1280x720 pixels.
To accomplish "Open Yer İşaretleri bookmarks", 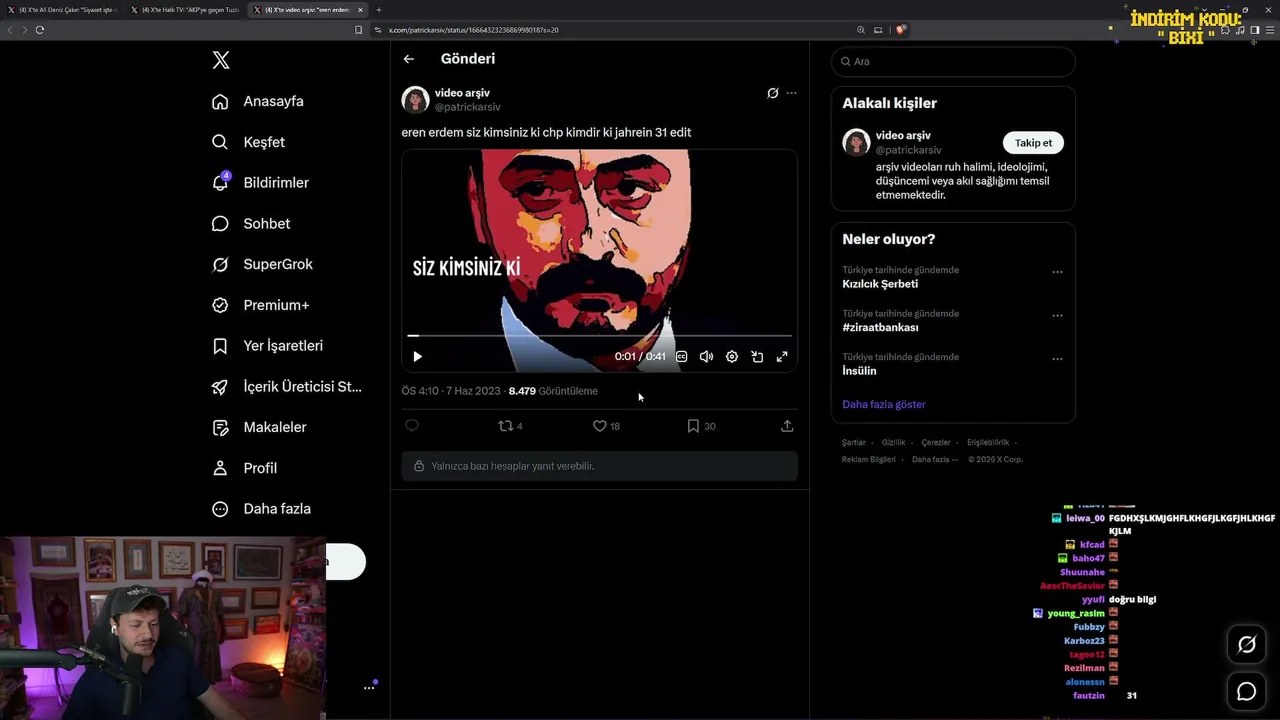I will [268, 346].
